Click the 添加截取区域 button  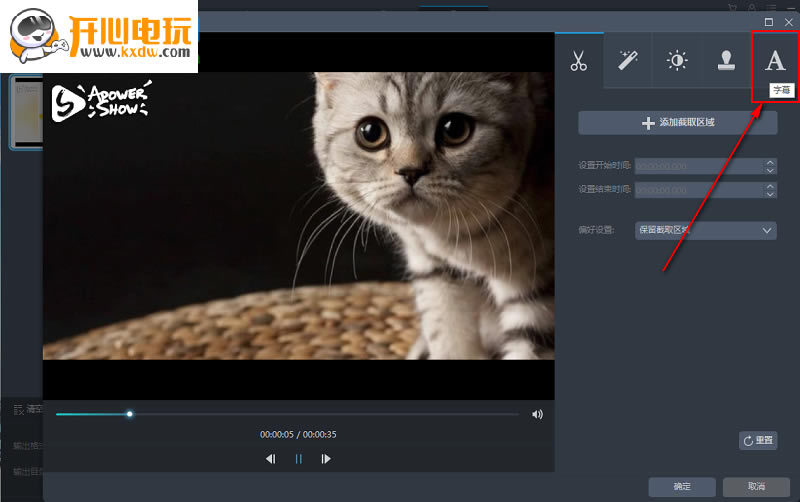tap(677, 123)
